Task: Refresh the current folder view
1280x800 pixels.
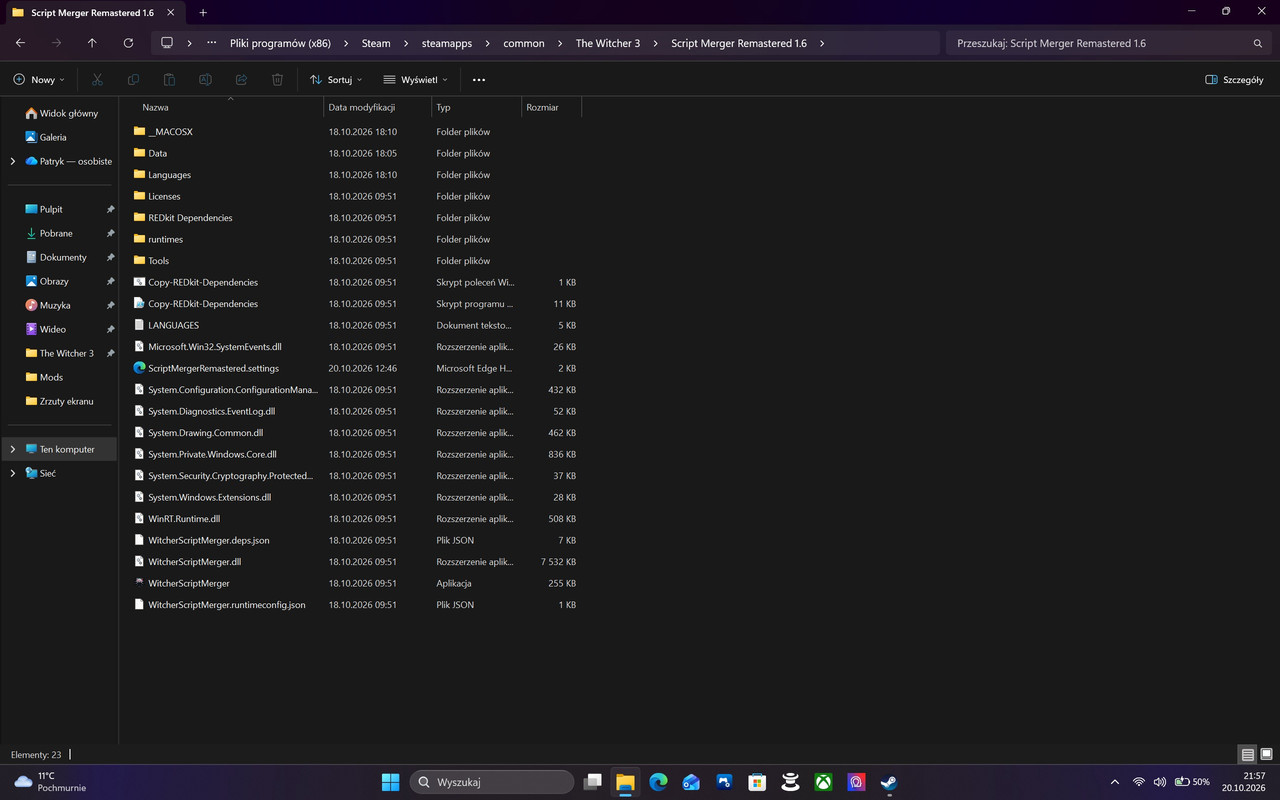Action: click(x=128, y=43)
